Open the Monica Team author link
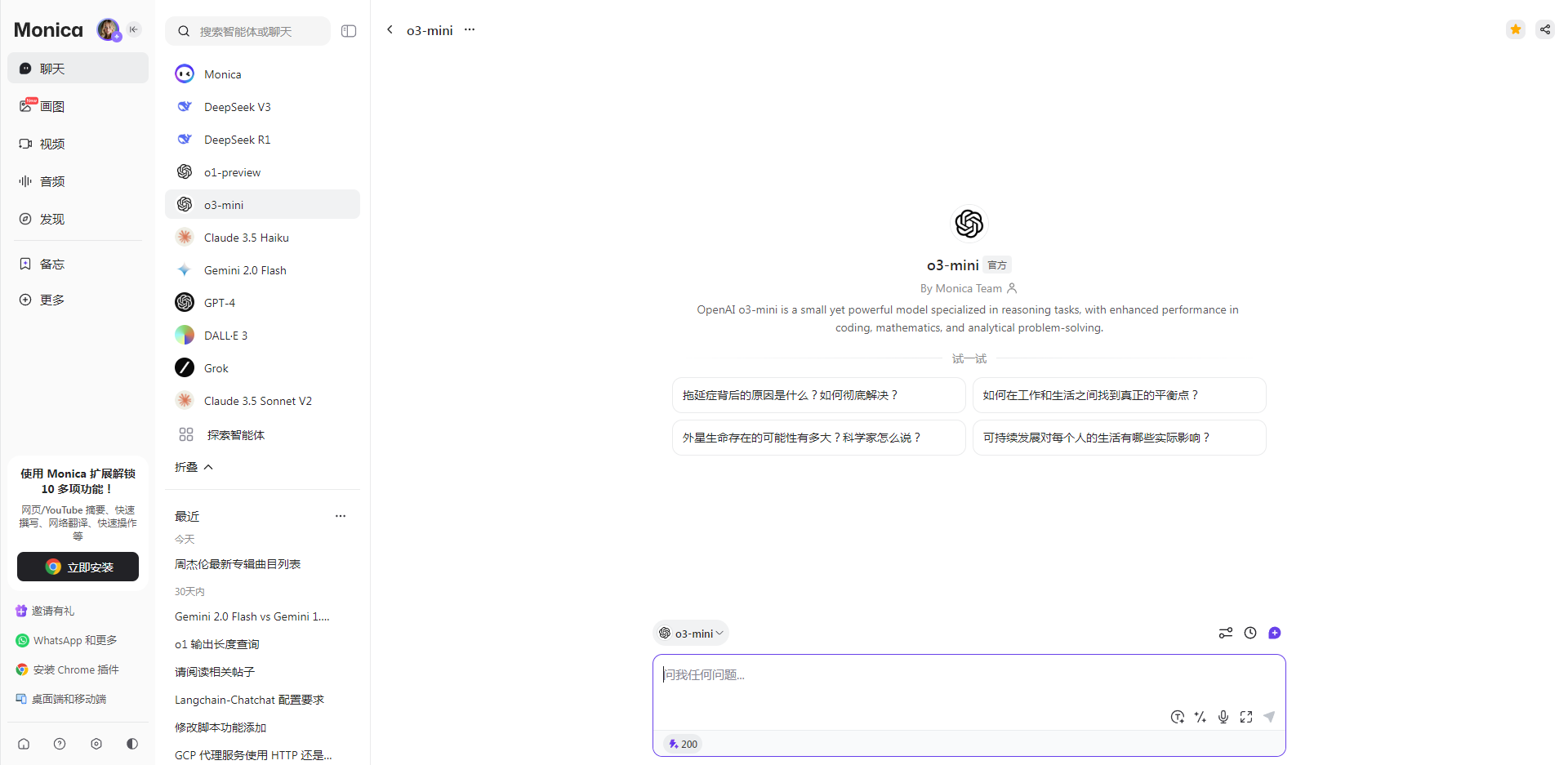The image size is (1568, 765). coord(969,288)
